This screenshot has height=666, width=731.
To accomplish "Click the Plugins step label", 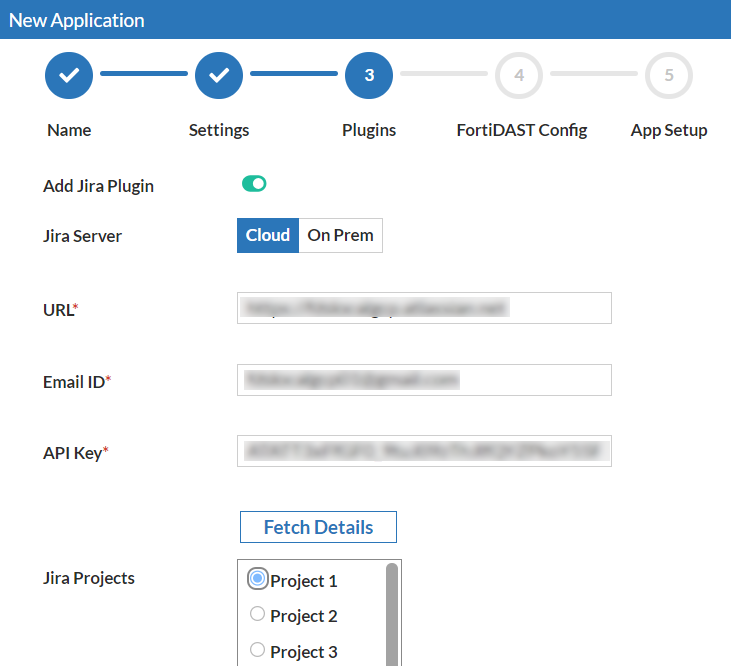I will (369, 130).
